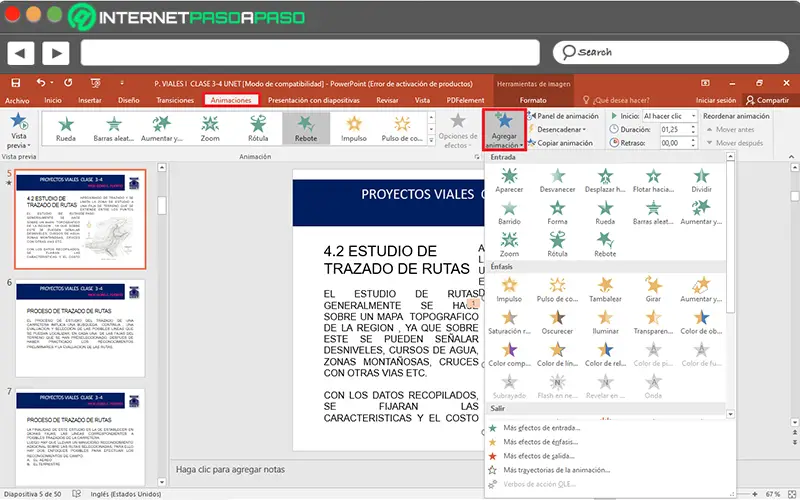Click the ¿Qué desea hacer? search box
800x500 pixels.
click(x=616, y=101)
